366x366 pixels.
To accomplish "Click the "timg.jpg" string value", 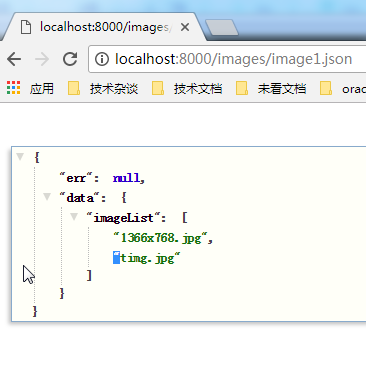I will tap(147, 258).
